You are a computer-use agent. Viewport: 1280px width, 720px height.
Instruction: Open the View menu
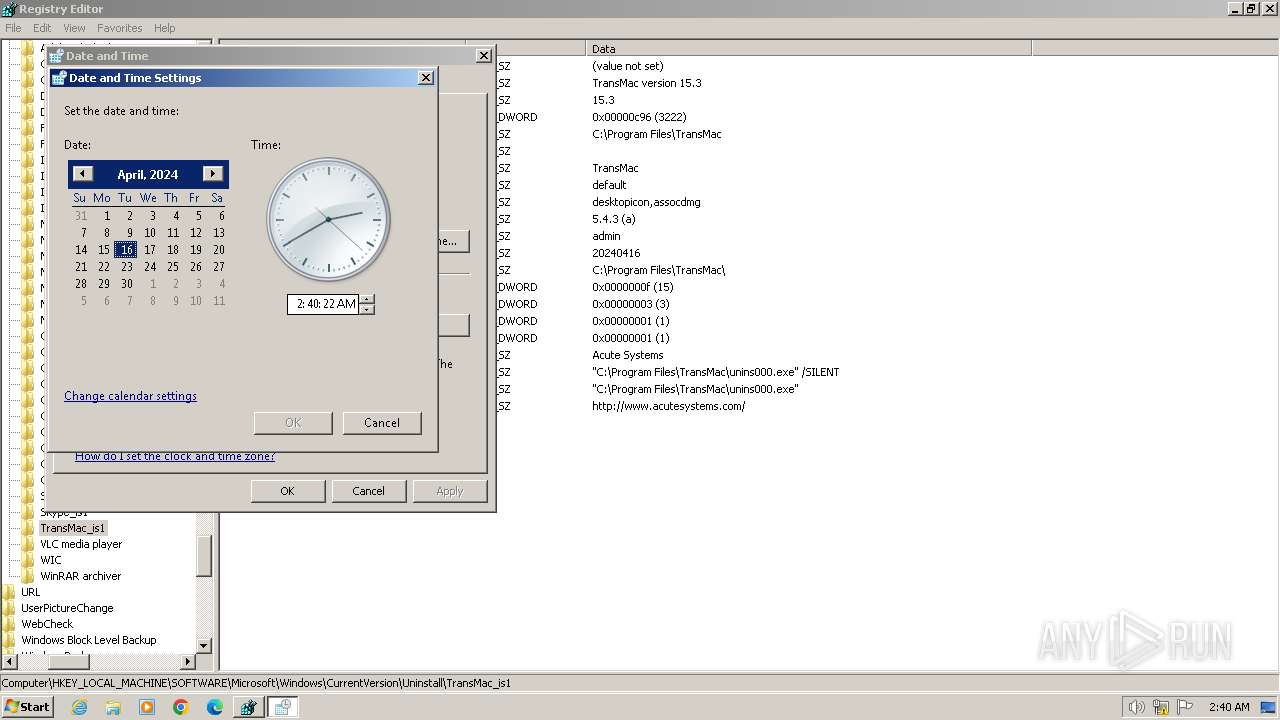point(74,28)
